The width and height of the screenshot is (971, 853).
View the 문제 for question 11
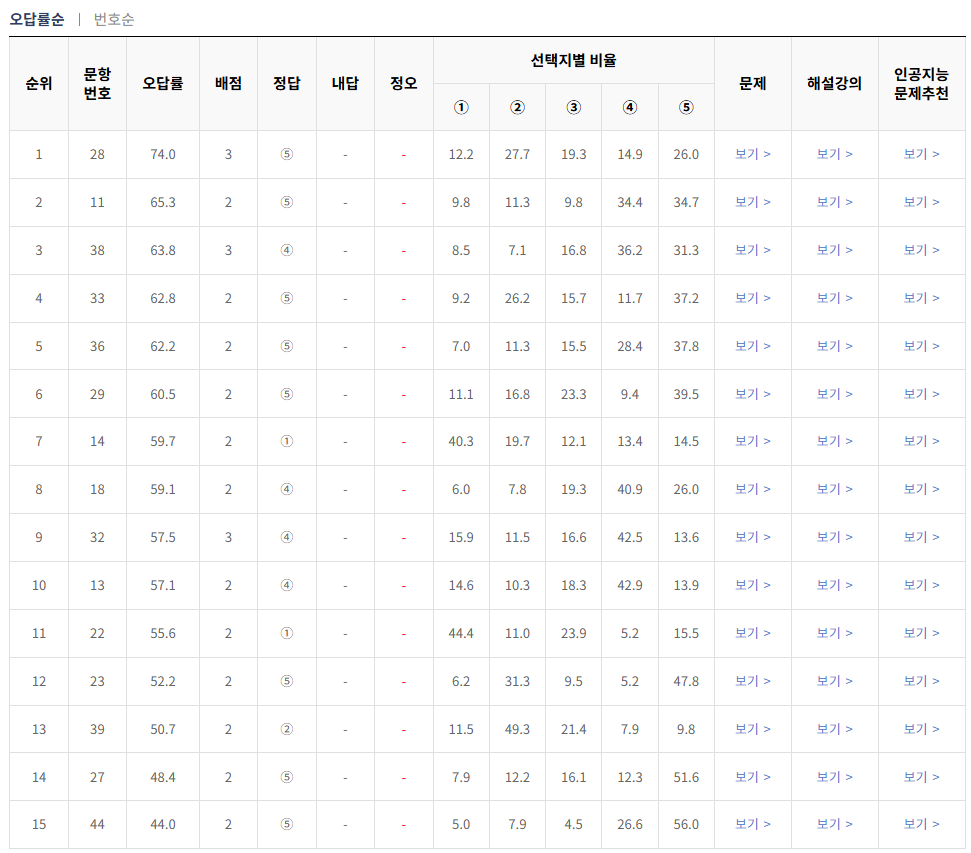pyautogui.click(x=752, y=202)
